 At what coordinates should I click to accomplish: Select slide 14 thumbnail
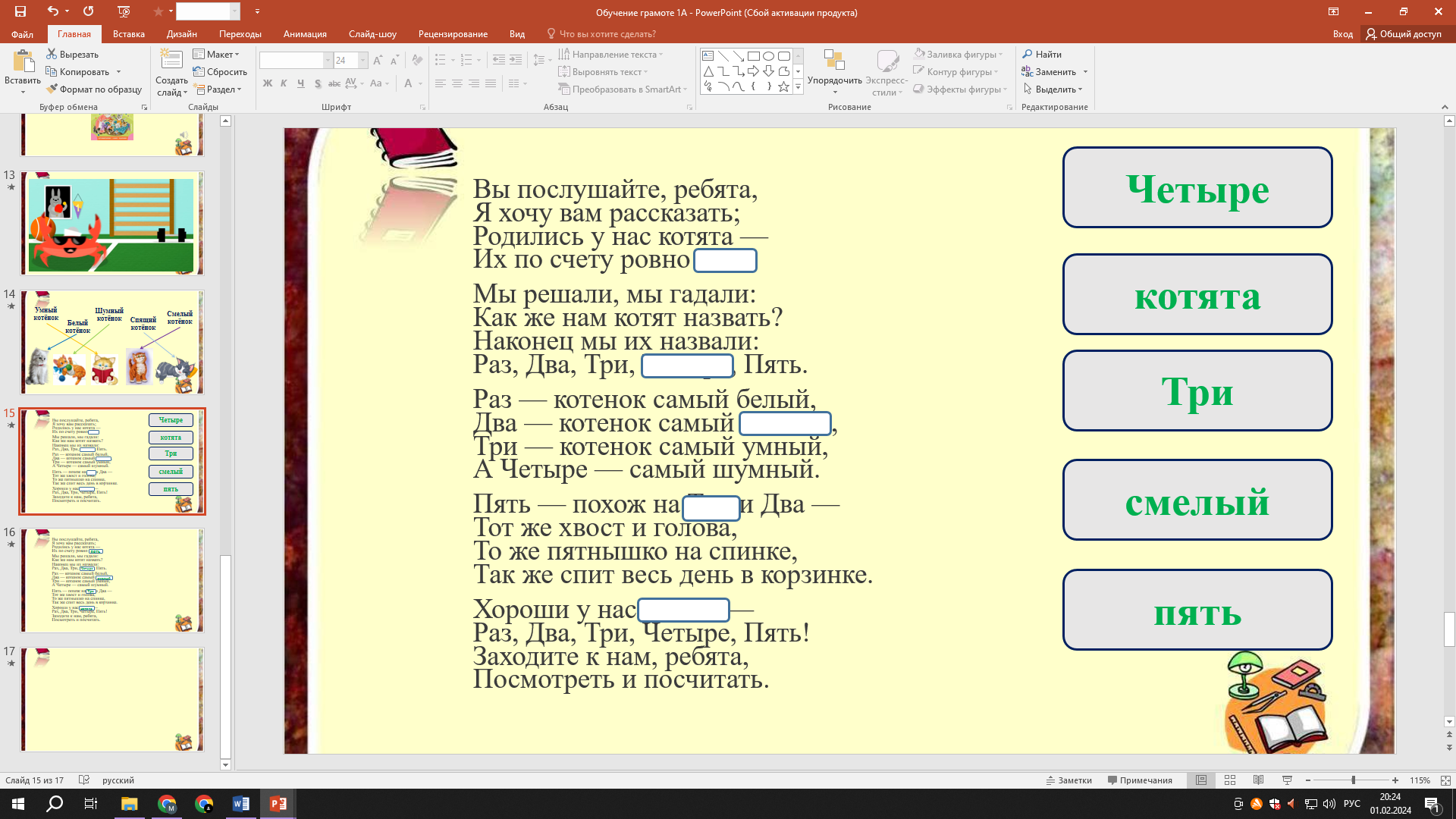click(112, 342)
